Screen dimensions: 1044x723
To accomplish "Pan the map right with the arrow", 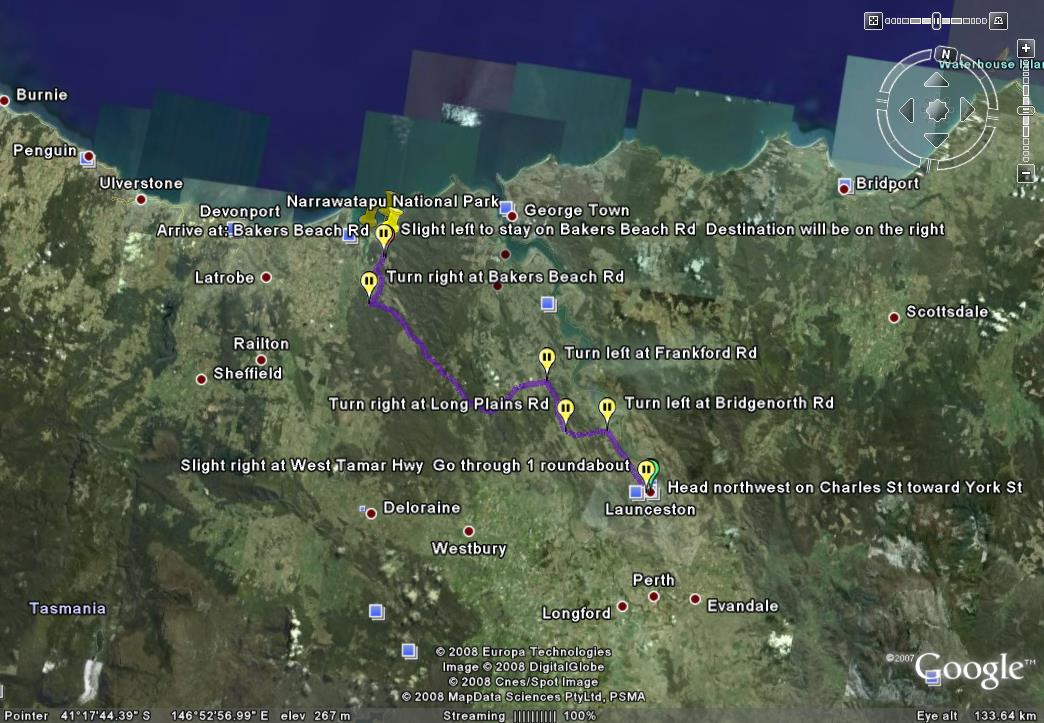I will 967,110.
